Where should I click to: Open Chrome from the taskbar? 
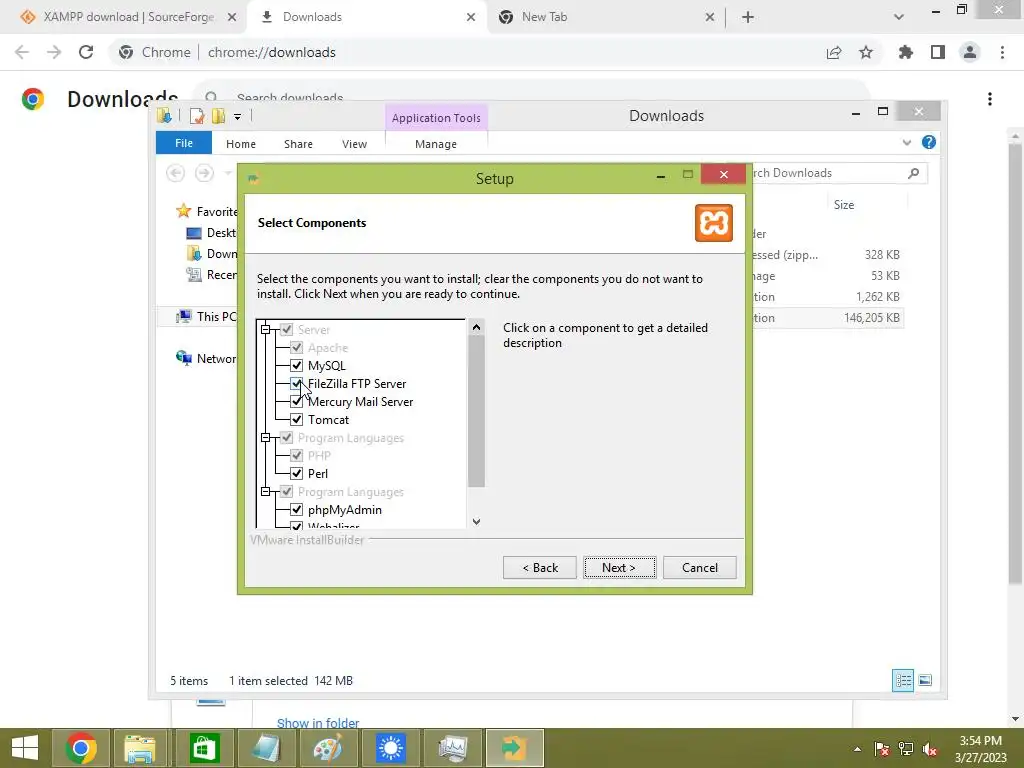(x=80, y=748)
